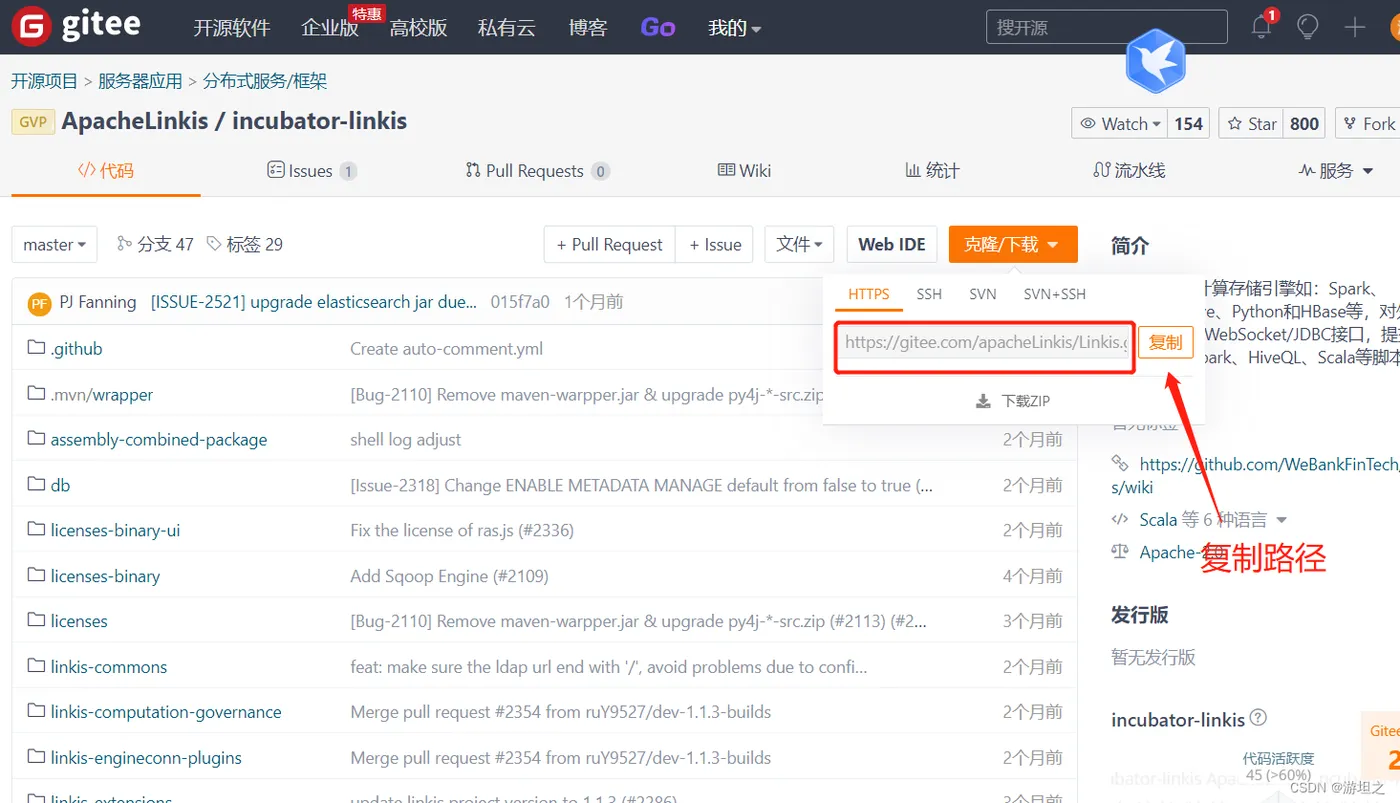Click the linkis-computation-governance folder icon
Viewport: 1400px width, 803px height.
coord(37,712)
